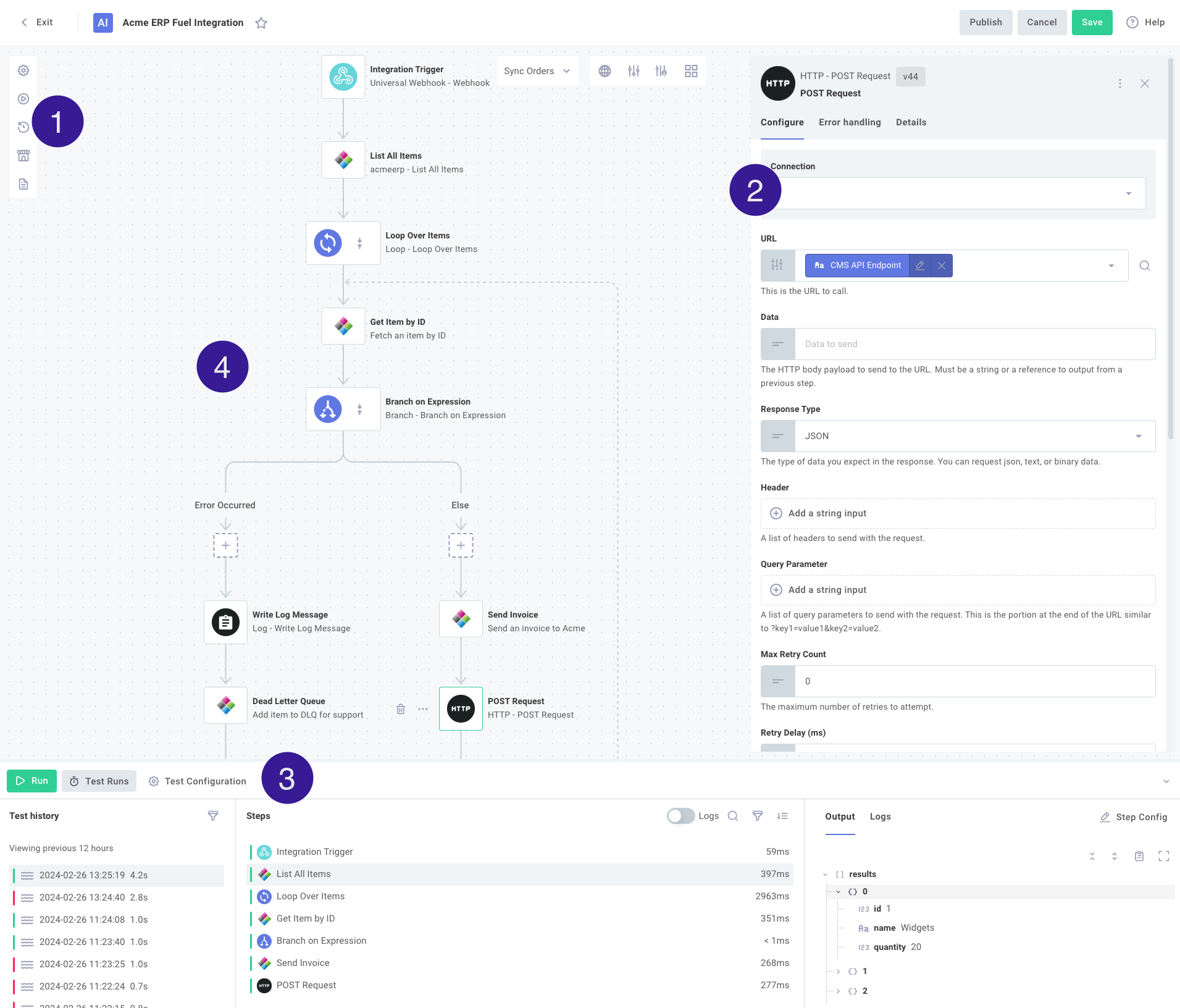Viewport: 1180px width, 1008px height.
Task: Open the Sync Orders dropdown
Action: pos(537,70)
